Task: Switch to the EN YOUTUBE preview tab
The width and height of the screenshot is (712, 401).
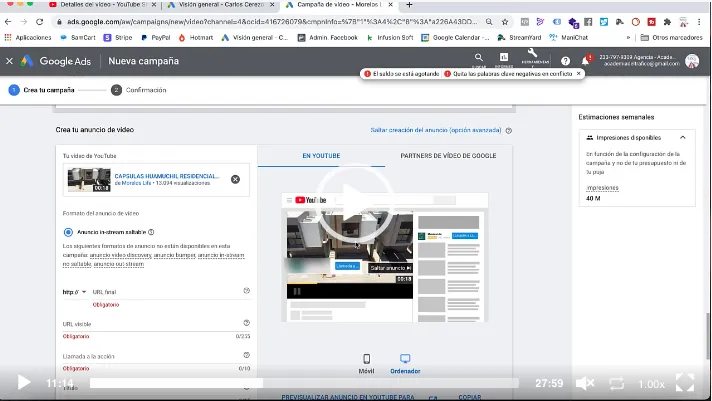Action: tap(321, 156)
